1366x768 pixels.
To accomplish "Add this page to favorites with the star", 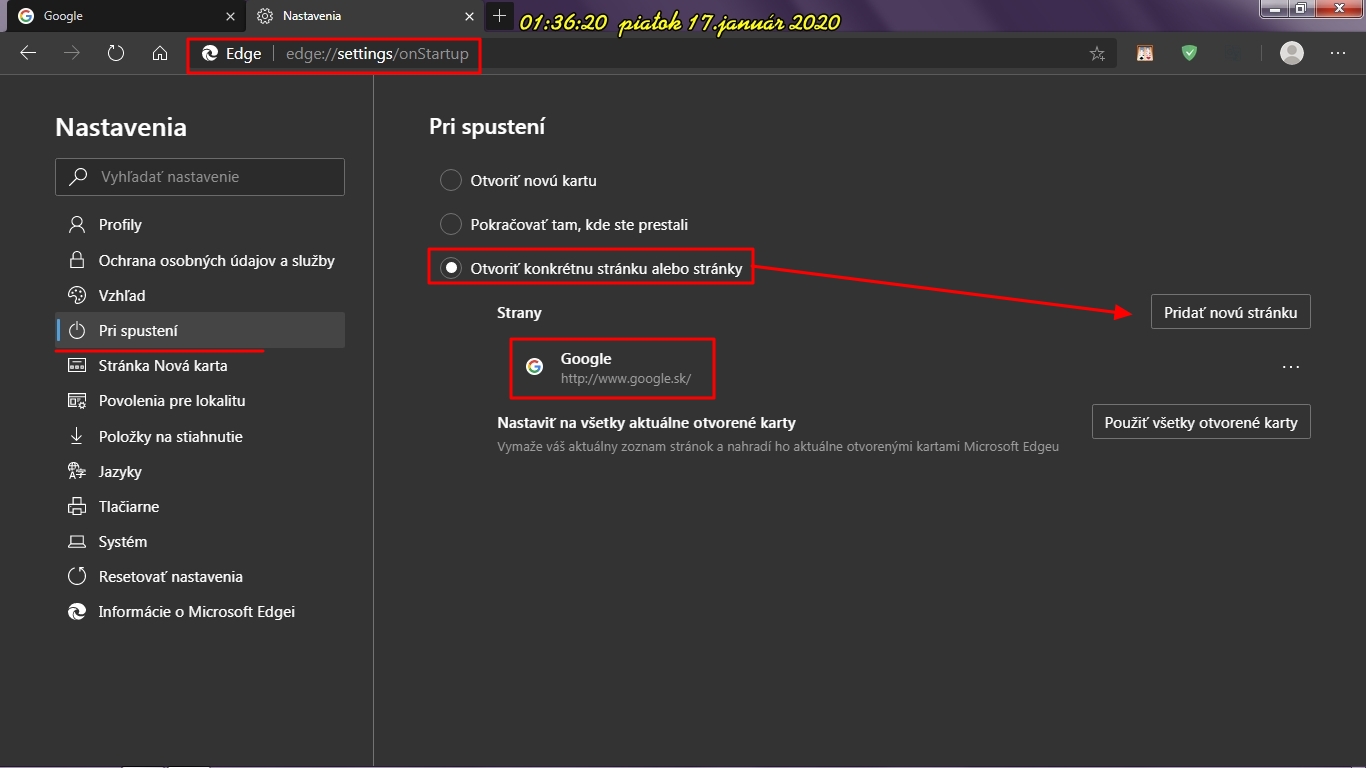I will [x=1097, y=54].
